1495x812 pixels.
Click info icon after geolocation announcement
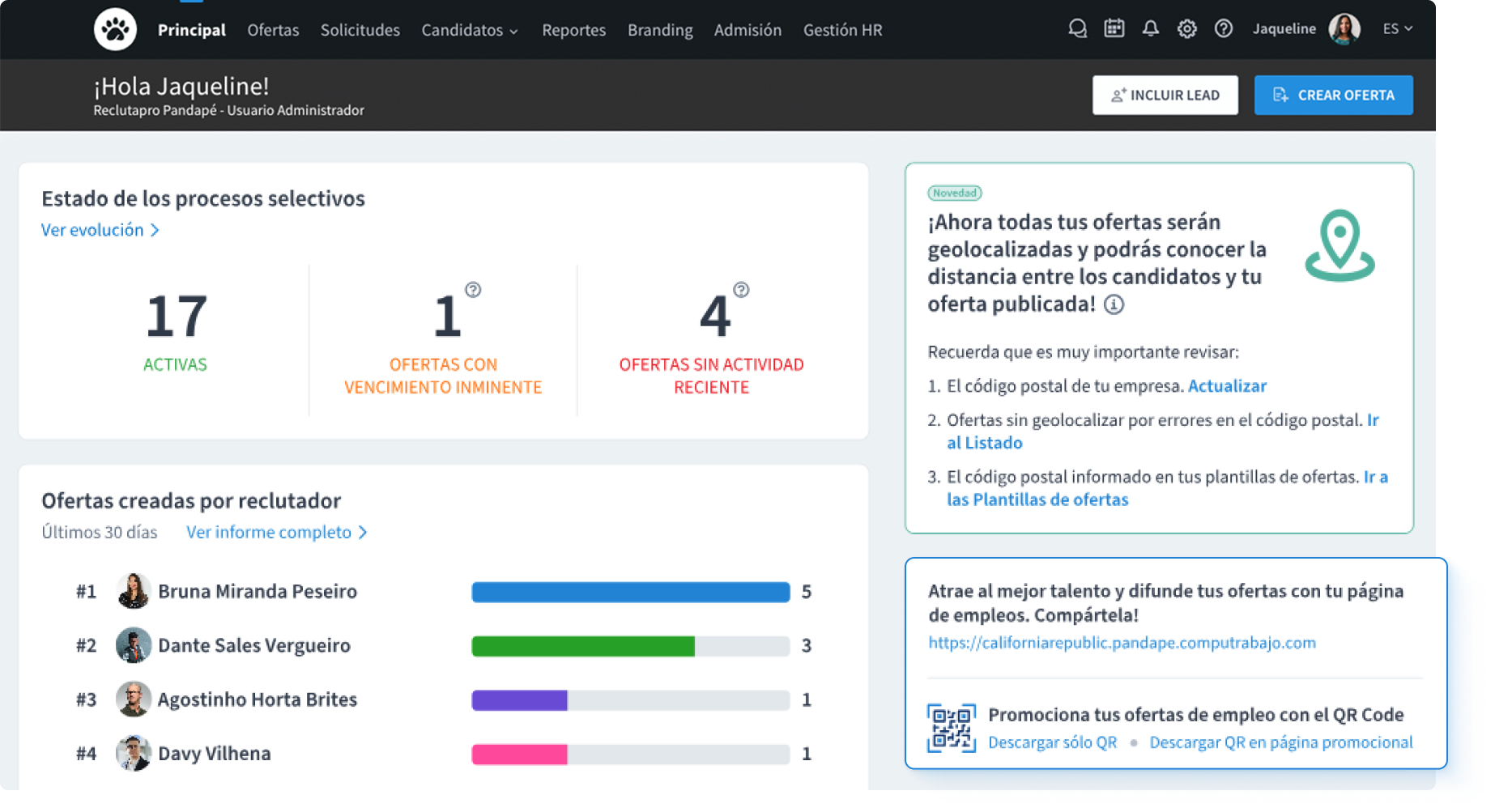[x=1114, y=305]
